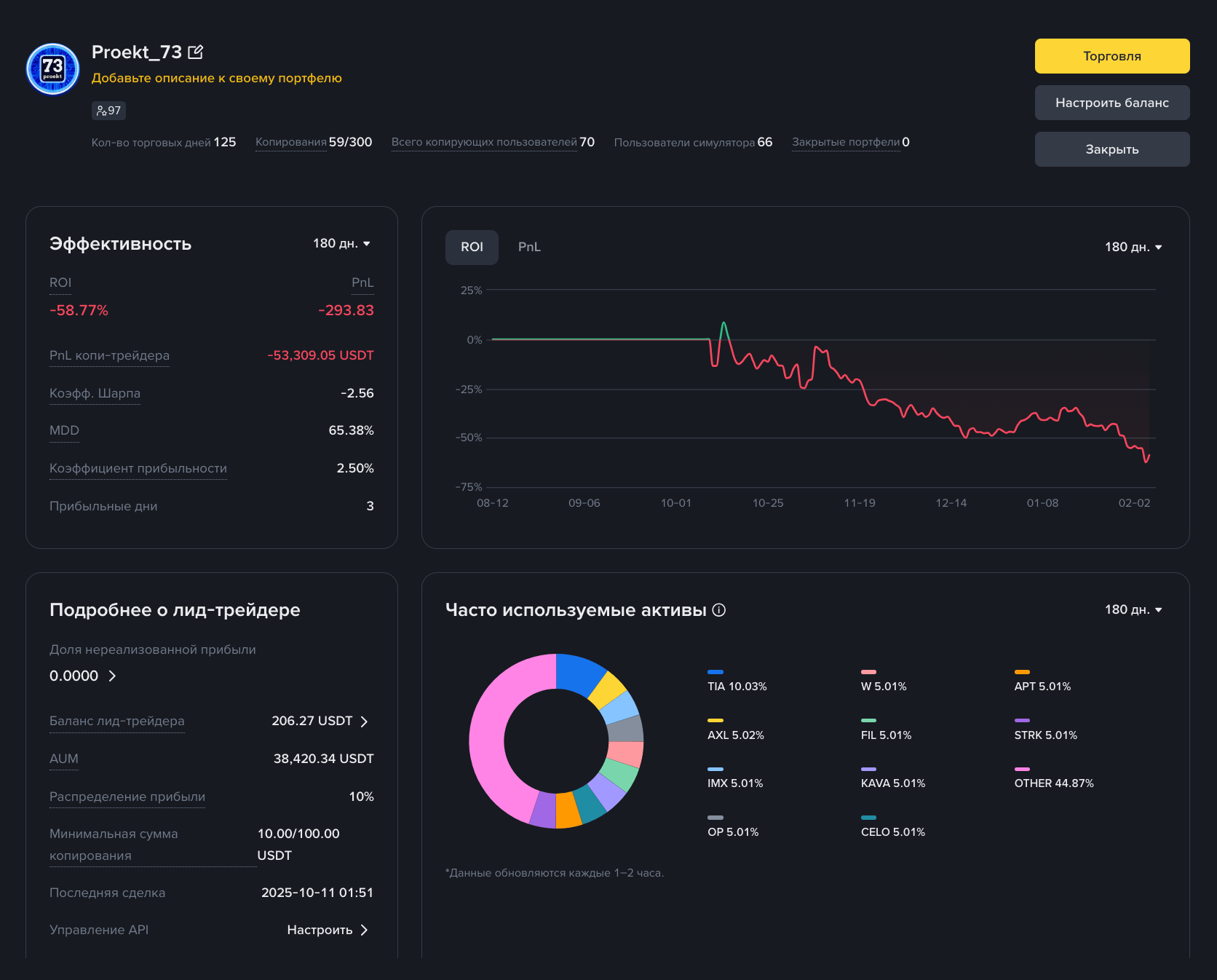Switch to the PnL chart tab
This screenshot has height=980, width=1217.
coord(529,247)
